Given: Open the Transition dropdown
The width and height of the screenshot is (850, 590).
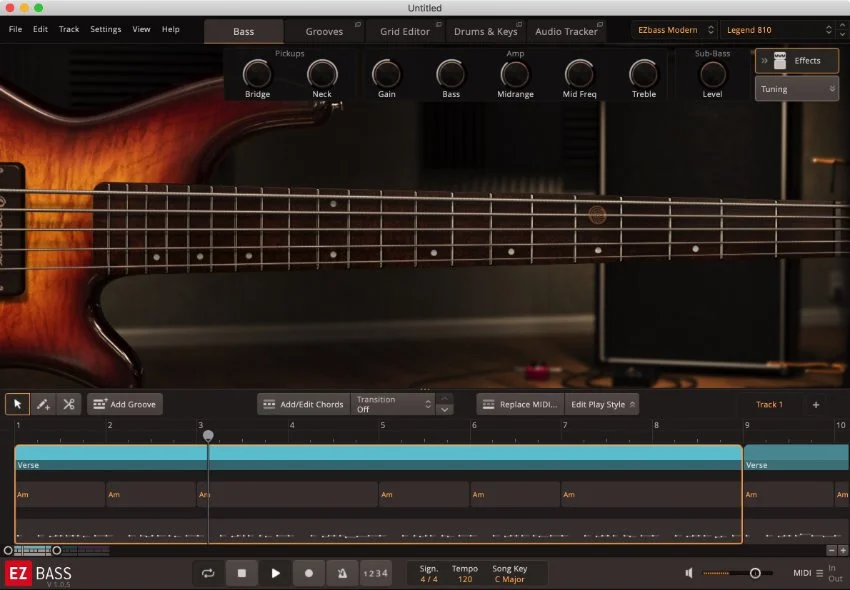Looking at the screenshot, I should pos(392,404).
